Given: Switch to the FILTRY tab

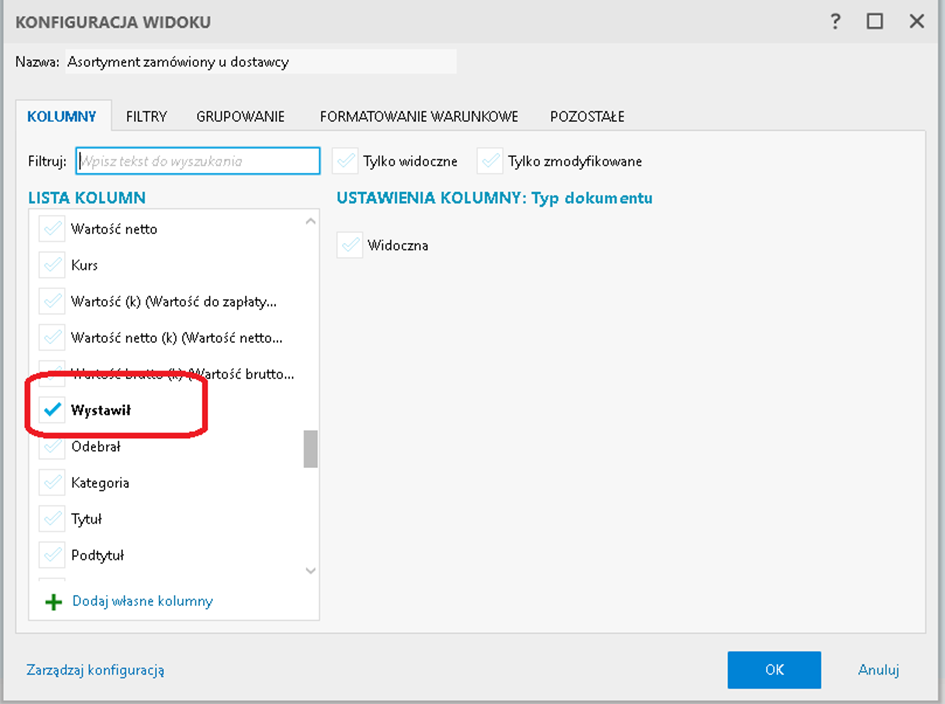Looking at the screenshot, I should pos(146,117).
